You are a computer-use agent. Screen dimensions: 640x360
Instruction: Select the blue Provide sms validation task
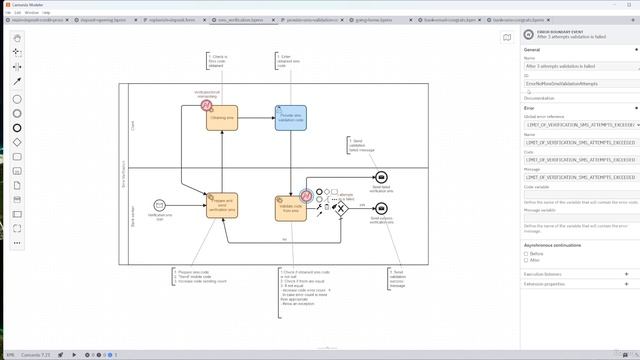(x=291, y=118)
